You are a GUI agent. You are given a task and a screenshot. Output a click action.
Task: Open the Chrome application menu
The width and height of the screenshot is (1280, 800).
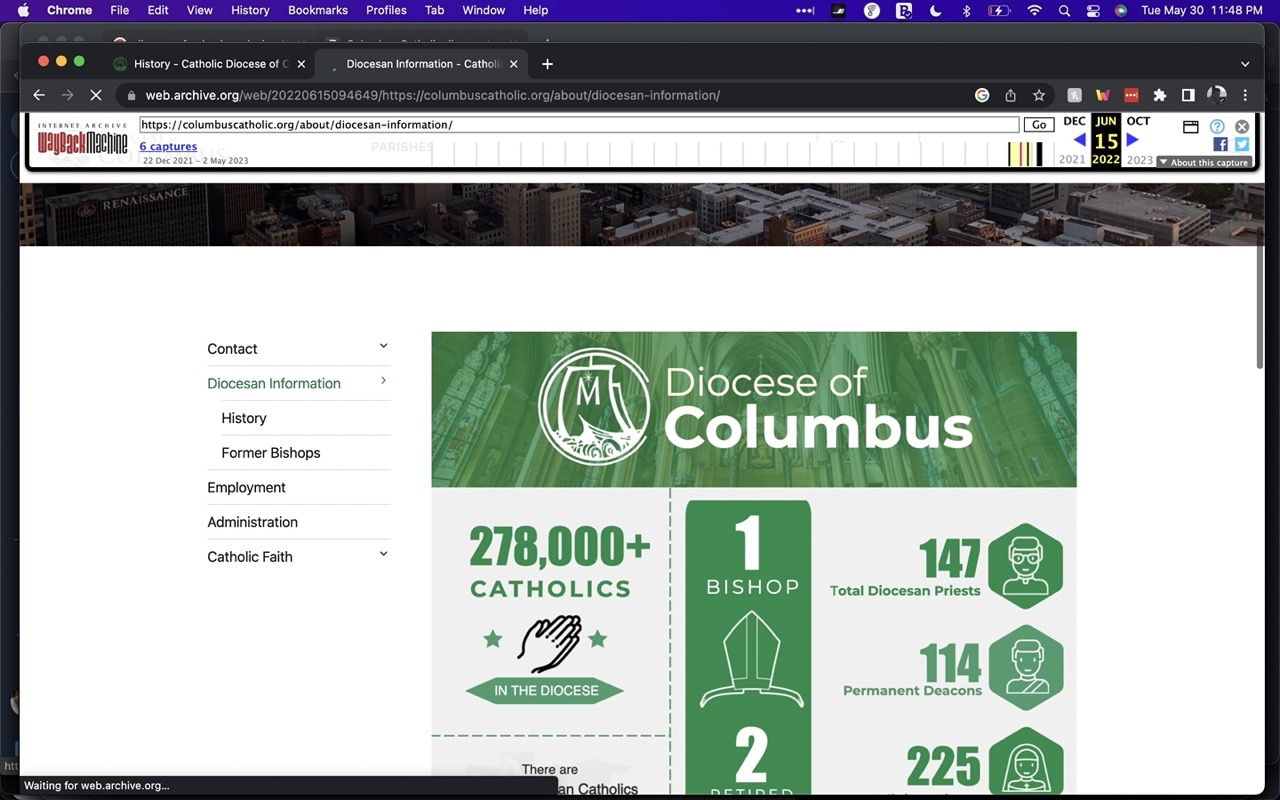(x=69, y=10)
